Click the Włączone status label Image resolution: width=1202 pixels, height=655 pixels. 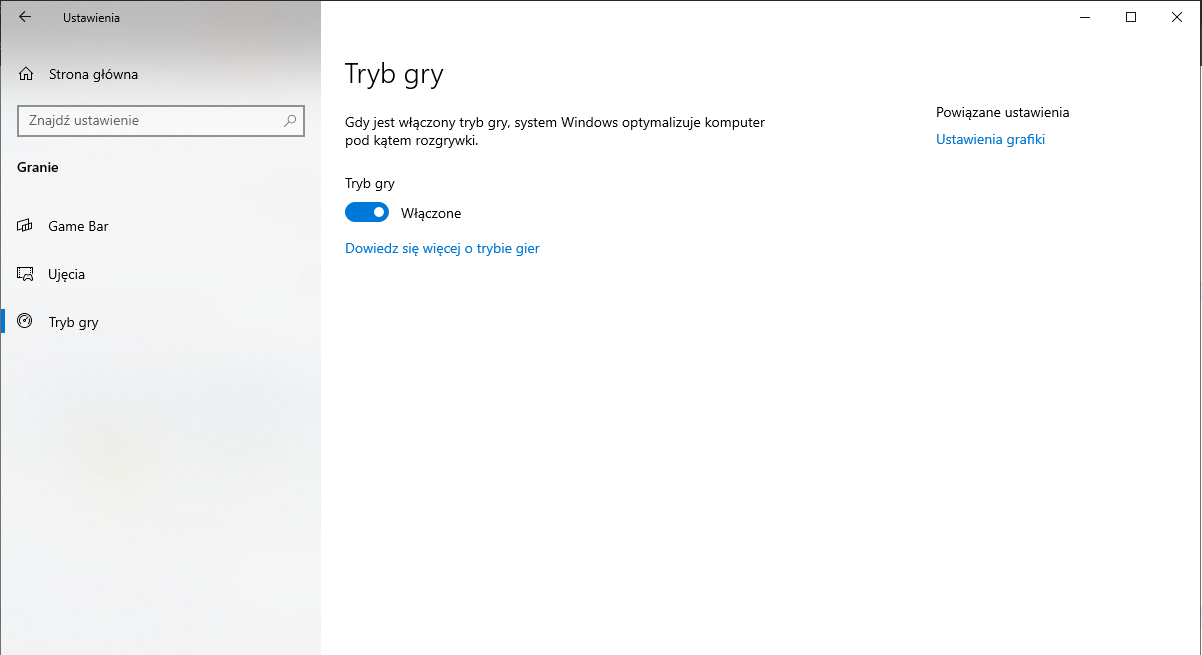[x=431, y=213]
